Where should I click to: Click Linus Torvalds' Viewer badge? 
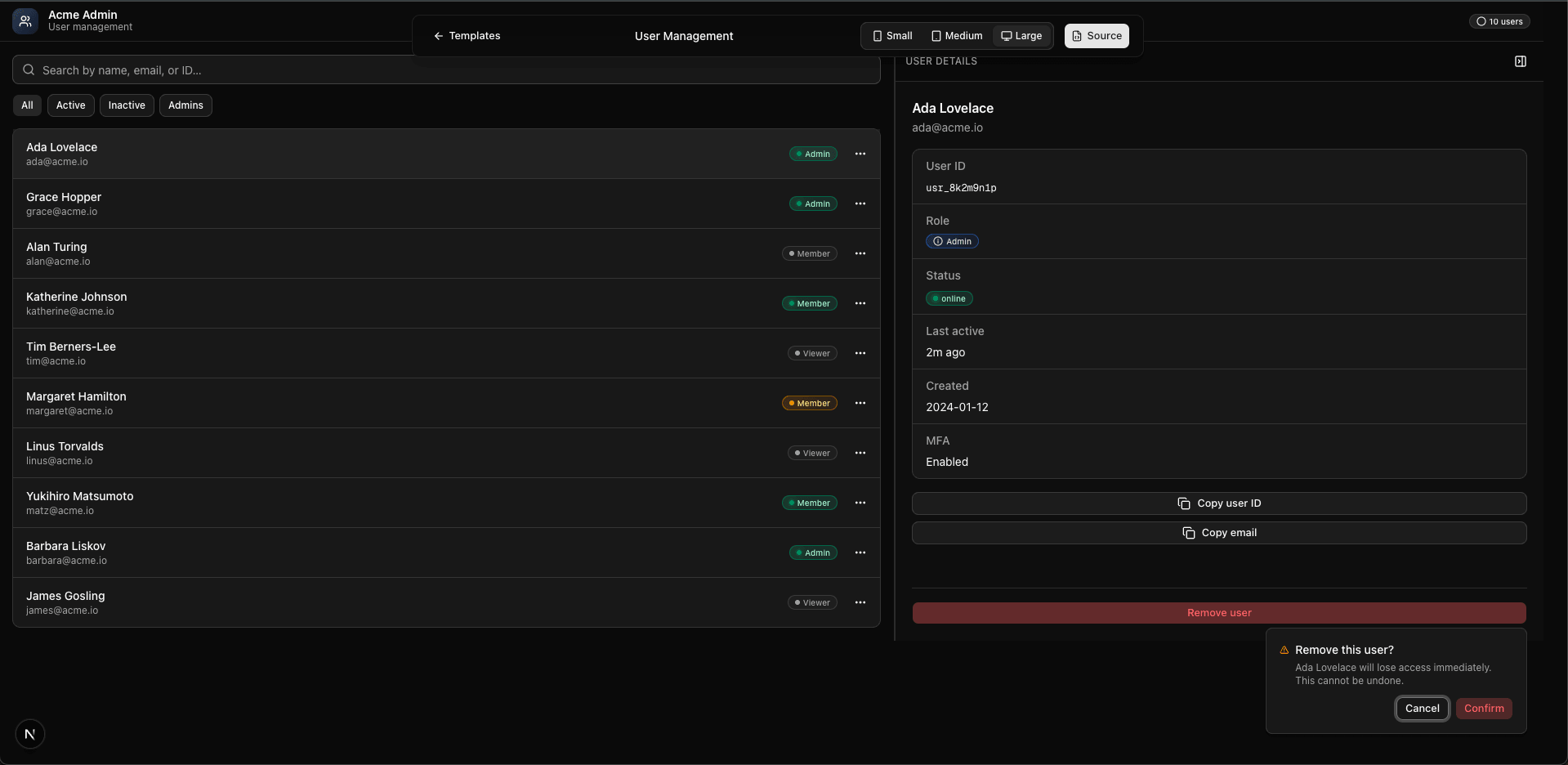(x=812, y=453)
